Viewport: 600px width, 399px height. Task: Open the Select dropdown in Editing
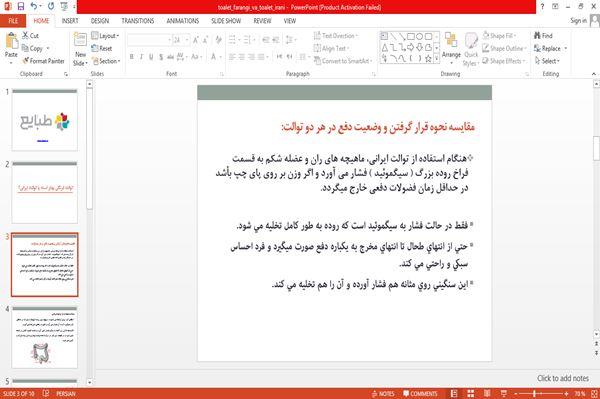[547, 61]
